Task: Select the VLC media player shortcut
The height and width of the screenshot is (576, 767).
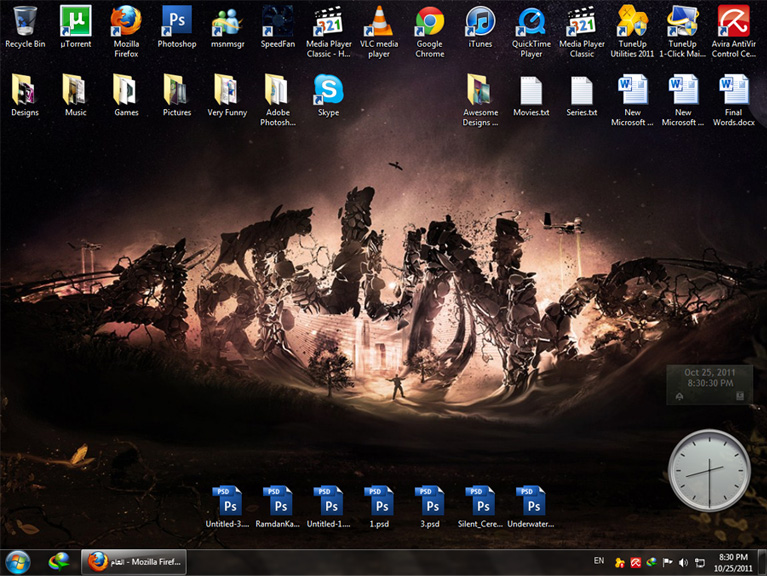Action: click(379, 32)
